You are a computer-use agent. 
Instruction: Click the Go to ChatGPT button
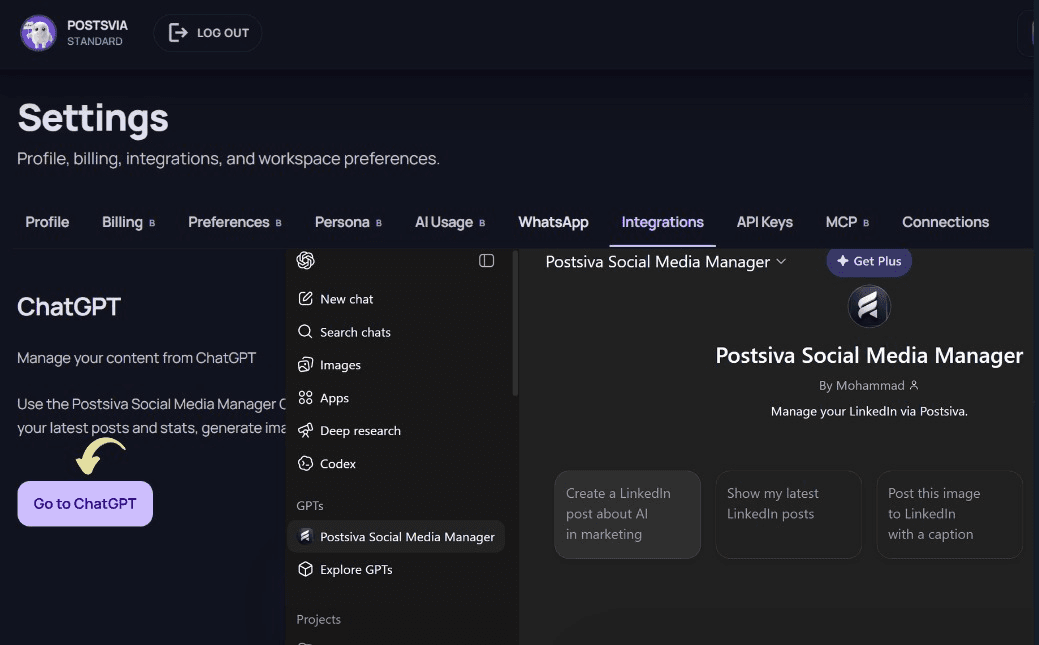84,503
